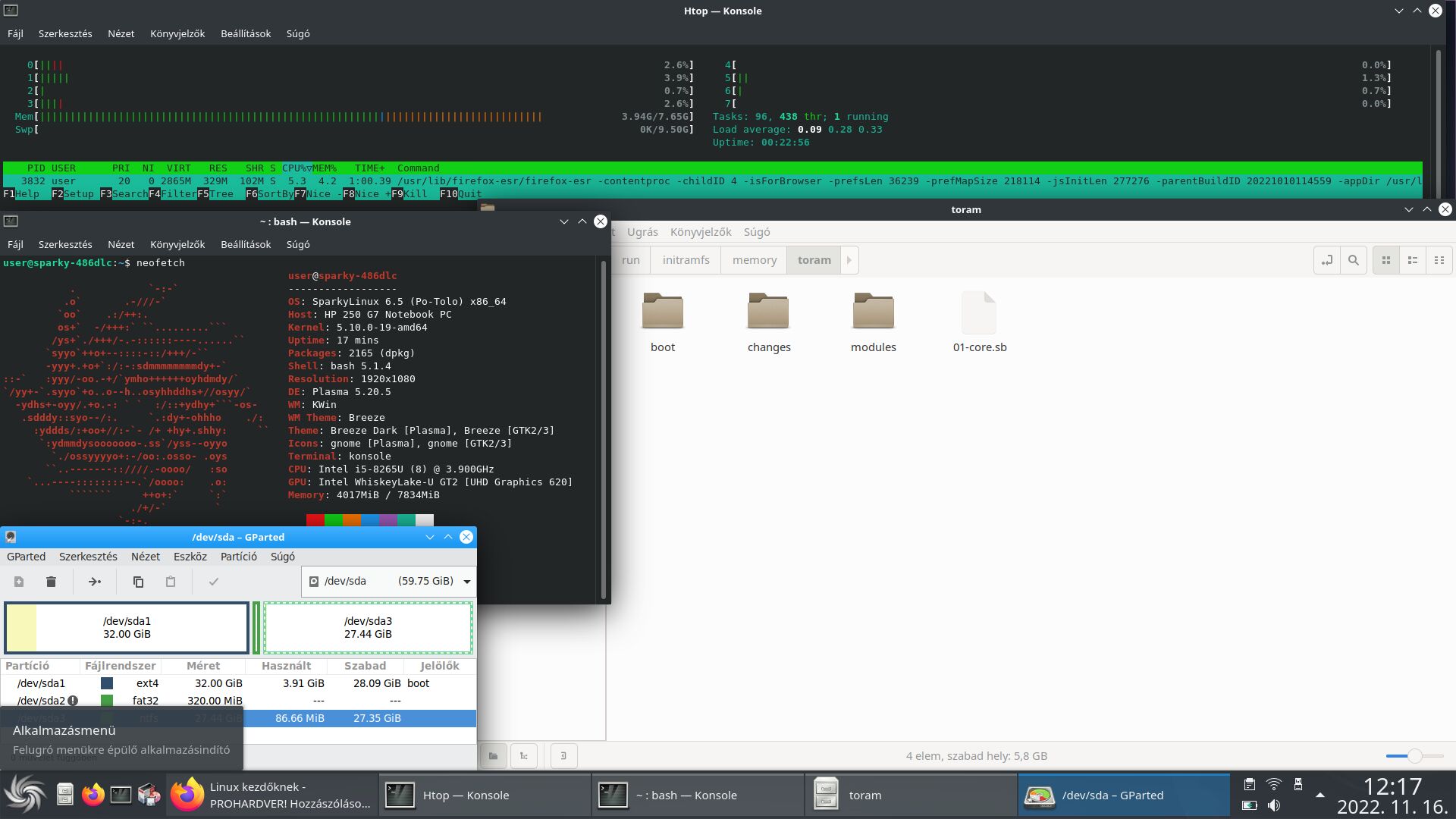Click GParted's apply operations checkmark icon
Image resolution: width=1456 pixels, height=819 pixels.
pyautogui.click(x=214, y=582)
